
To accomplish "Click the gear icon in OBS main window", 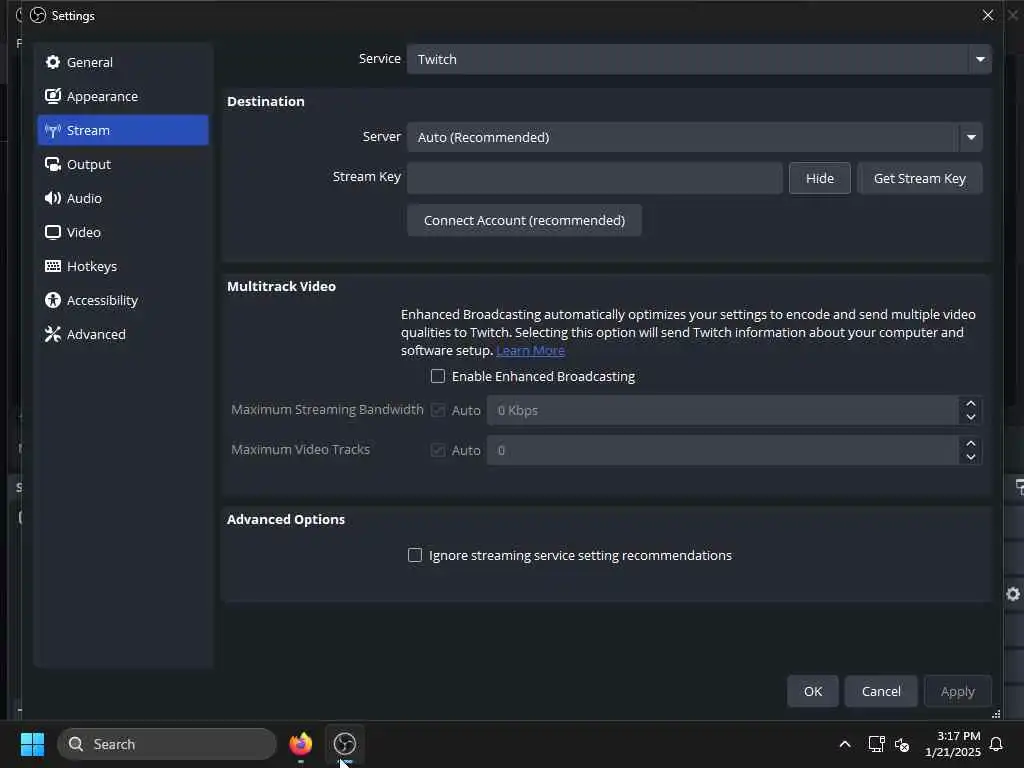I will (x=1013, y=594).
